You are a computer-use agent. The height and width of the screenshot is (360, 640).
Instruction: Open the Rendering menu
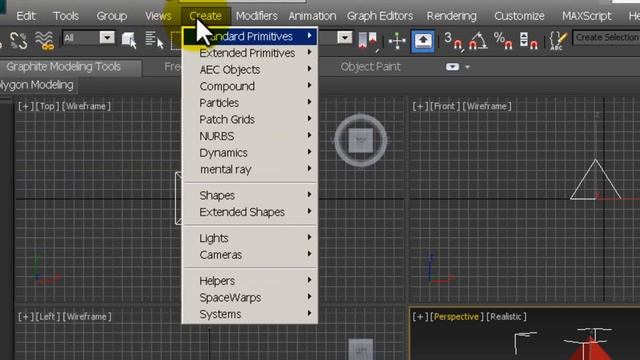pyautogui.click(x=451, y=16)
